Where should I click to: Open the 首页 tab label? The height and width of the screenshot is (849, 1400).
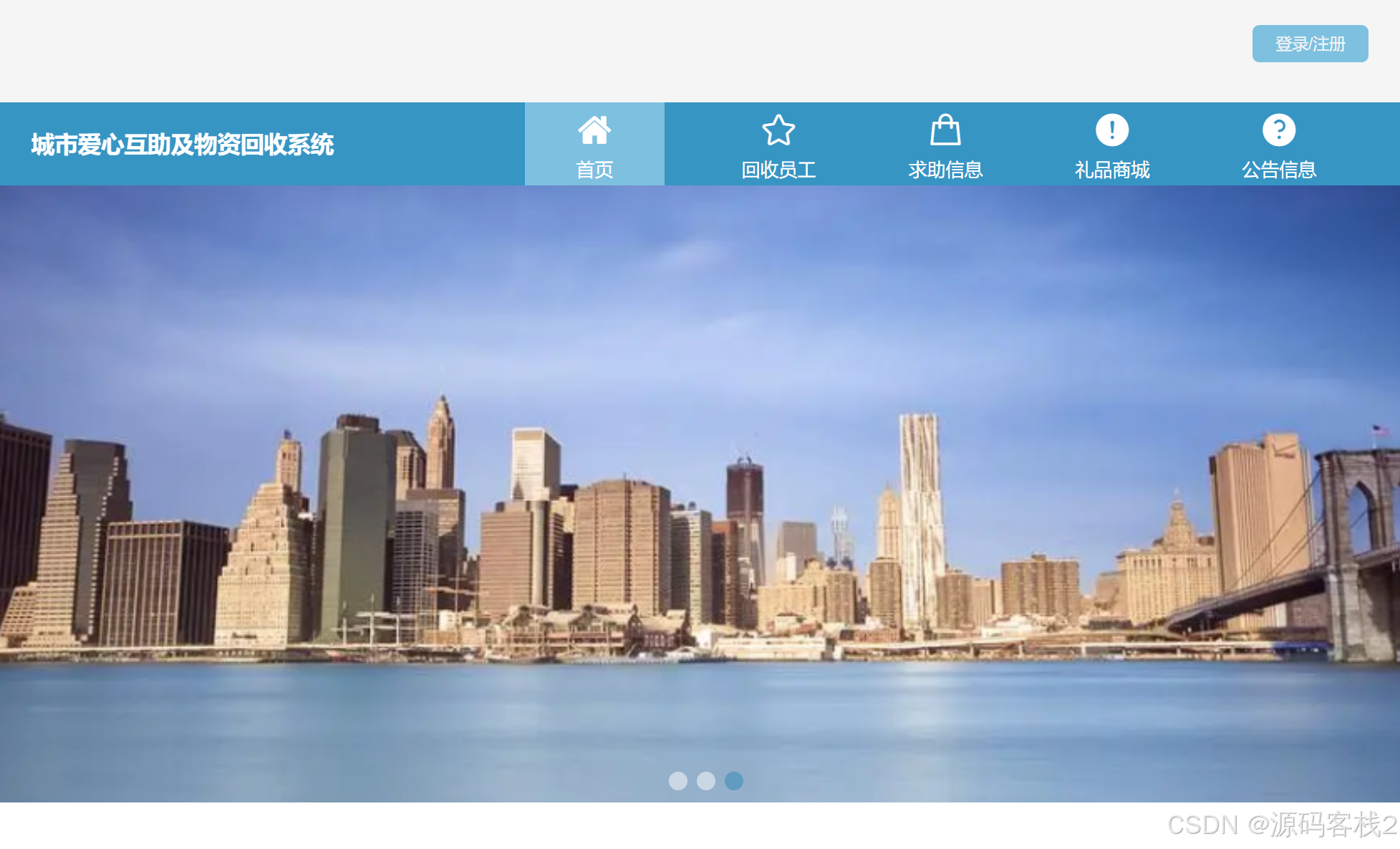[594, 170]
